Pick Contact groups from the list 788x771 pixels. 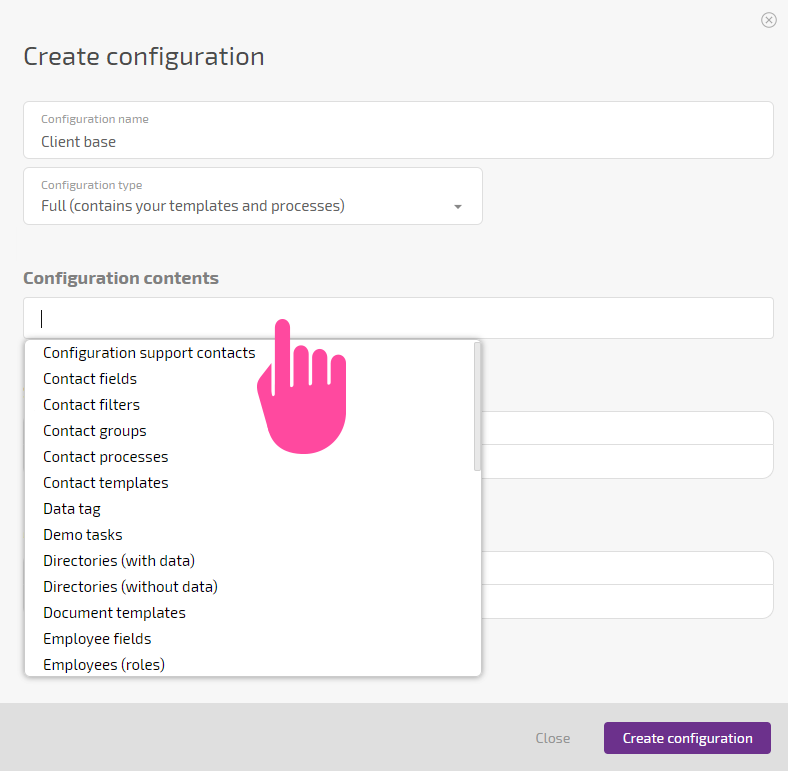coord(94,431)
